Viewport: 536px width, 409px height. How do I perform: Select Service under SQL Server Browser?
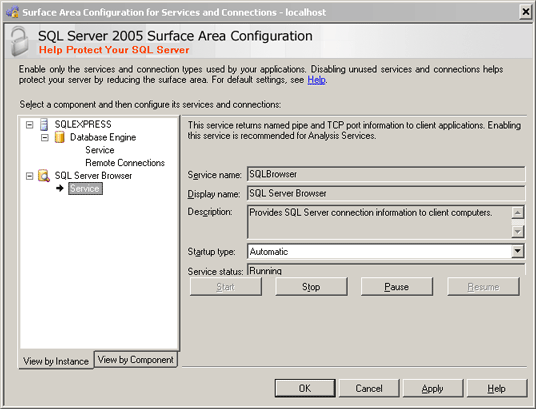[85, 188]
